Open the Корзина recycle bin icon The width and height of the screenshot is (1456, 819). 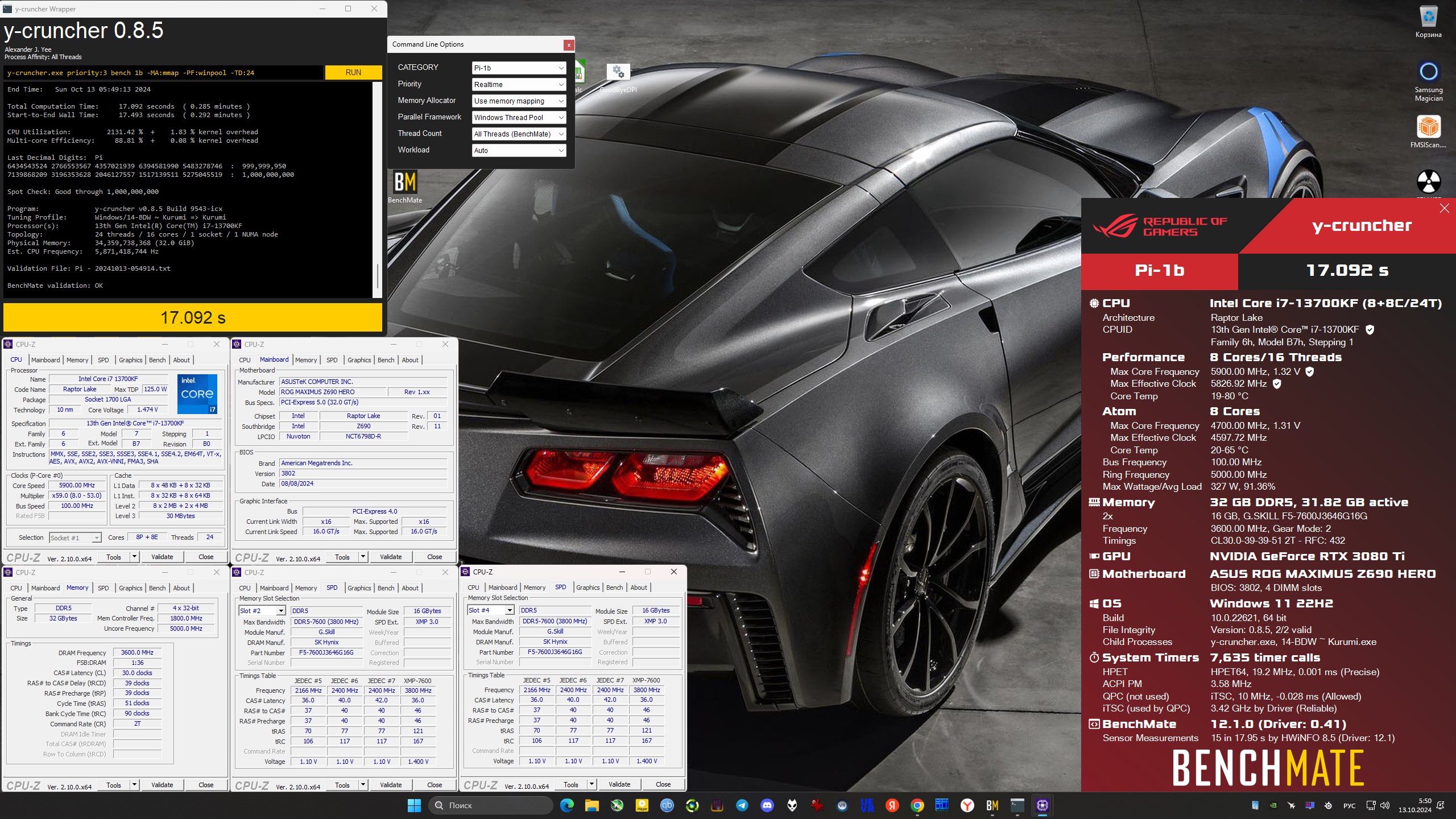(x=1428, y=22)
